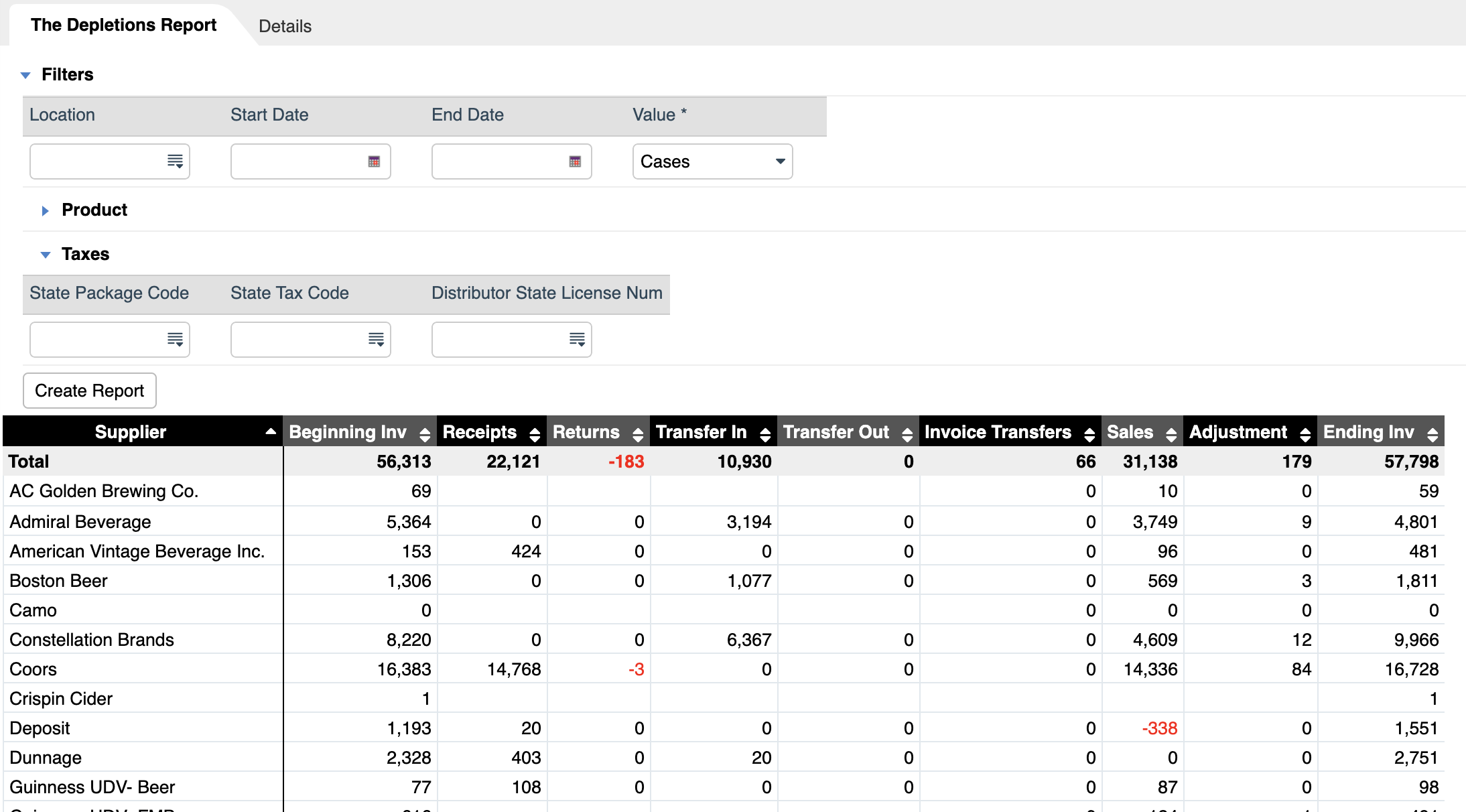
Task: Click Total Transfer In value 10,930
Action: pos(744,462)
